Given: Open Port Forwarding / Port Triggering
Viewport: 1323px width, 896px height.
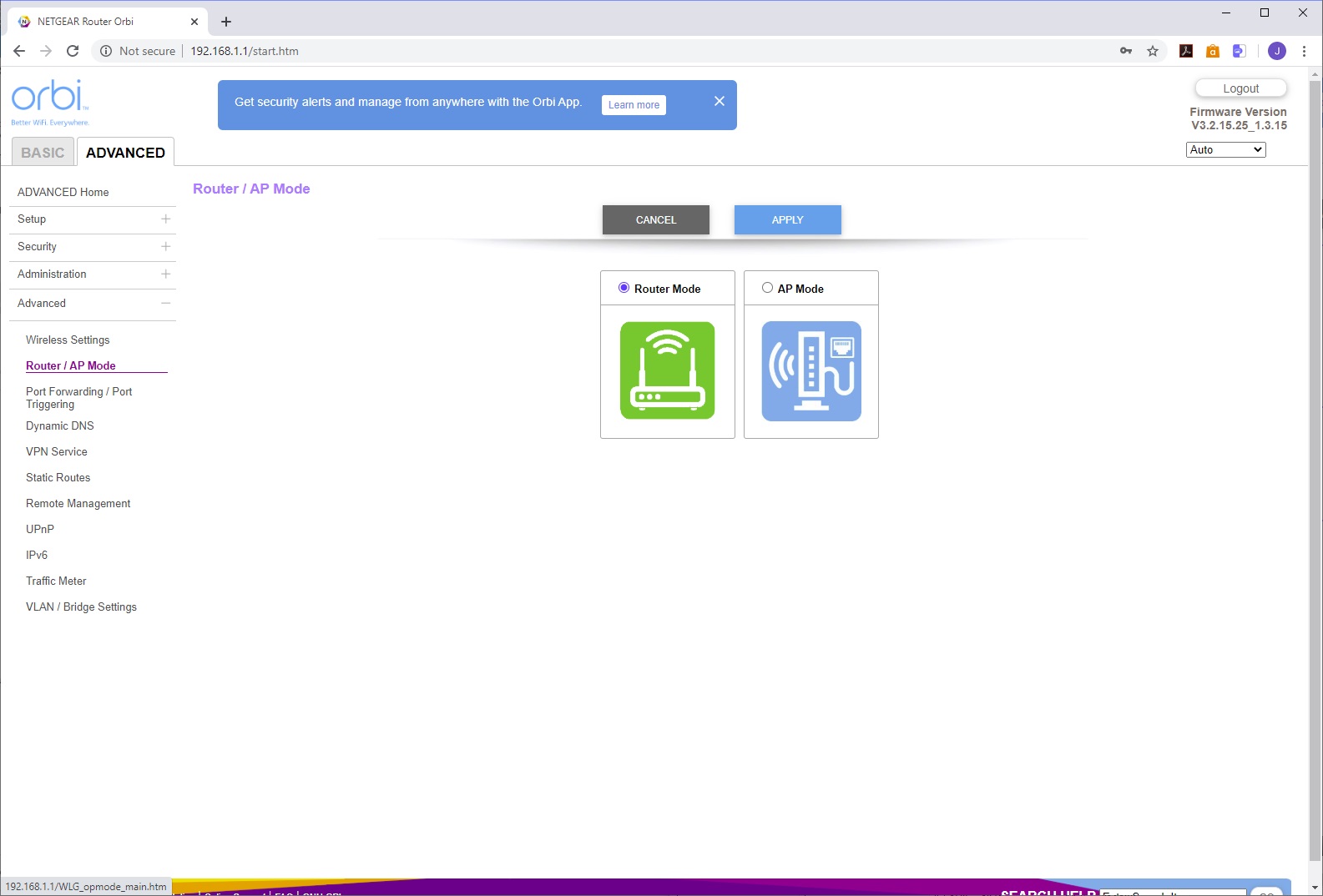Looking at the screenshot, I should 79,398.
